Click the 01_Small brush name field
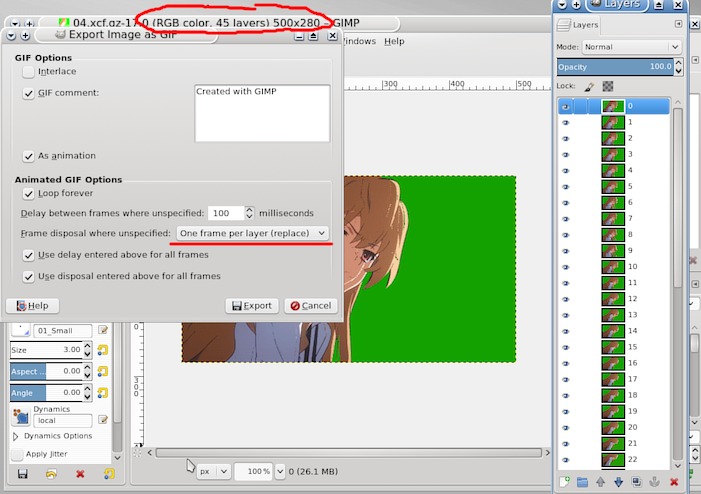 pyautogui.click(x=63, y=331)
